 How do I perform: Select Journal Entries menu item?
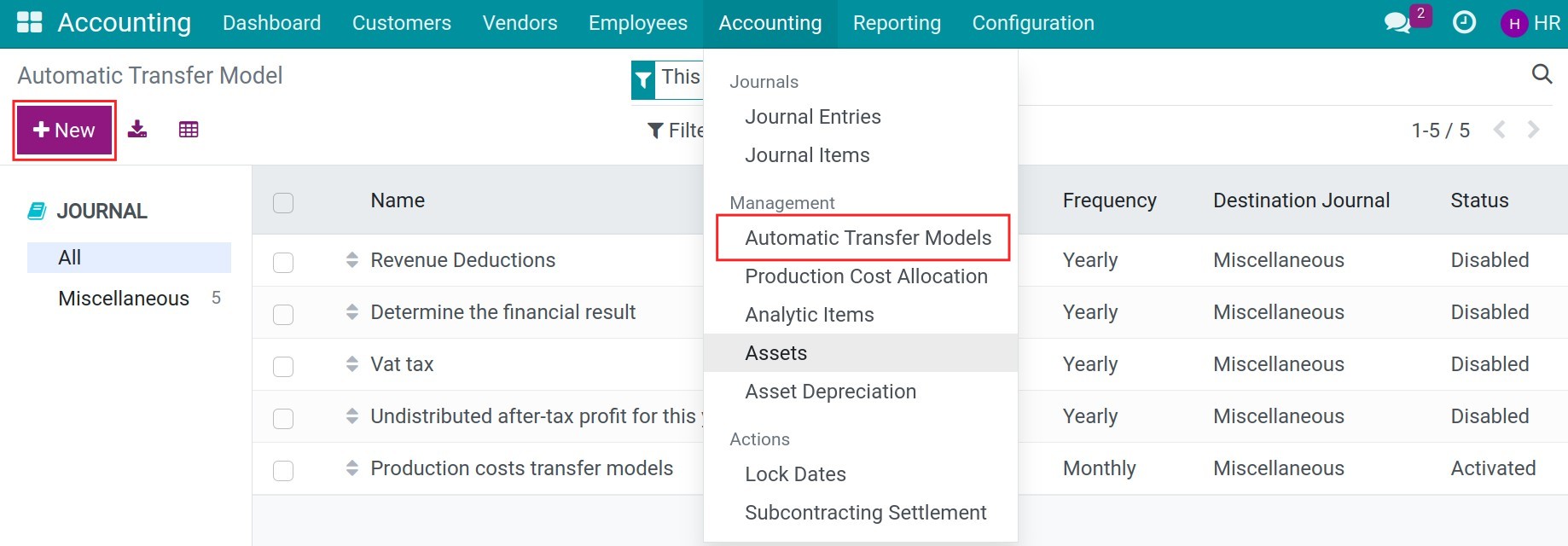click(861, 117)
